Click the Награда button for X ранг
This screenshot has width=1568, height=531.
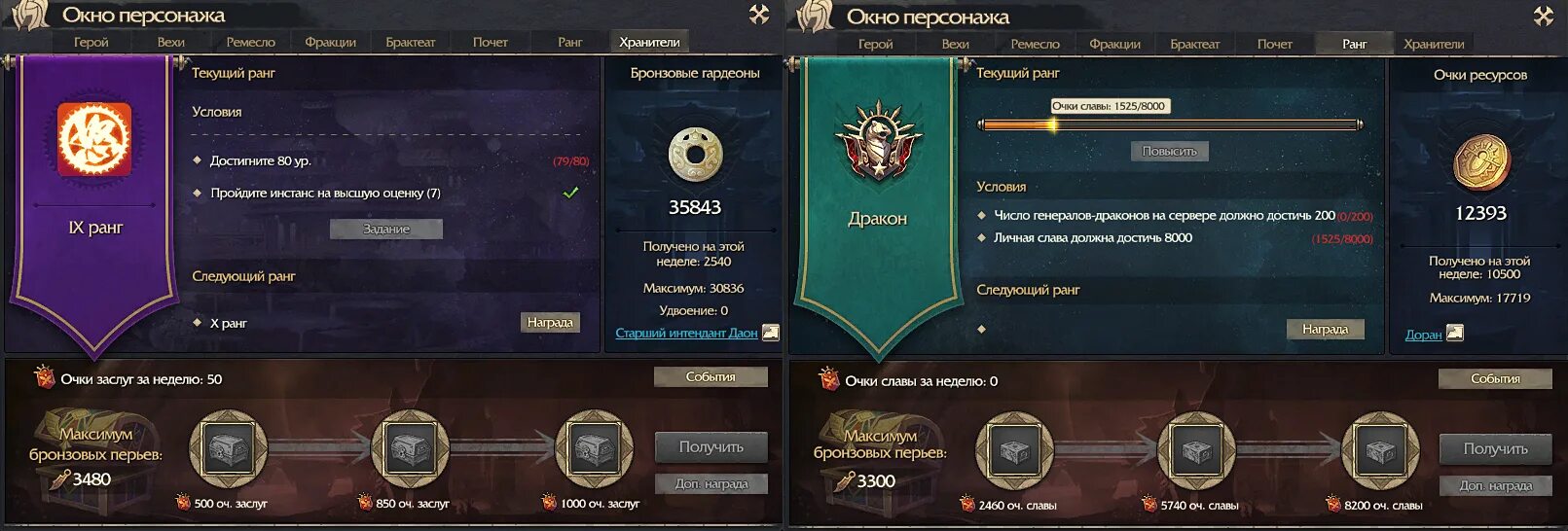pyautogui.click(x=550, y=322)
